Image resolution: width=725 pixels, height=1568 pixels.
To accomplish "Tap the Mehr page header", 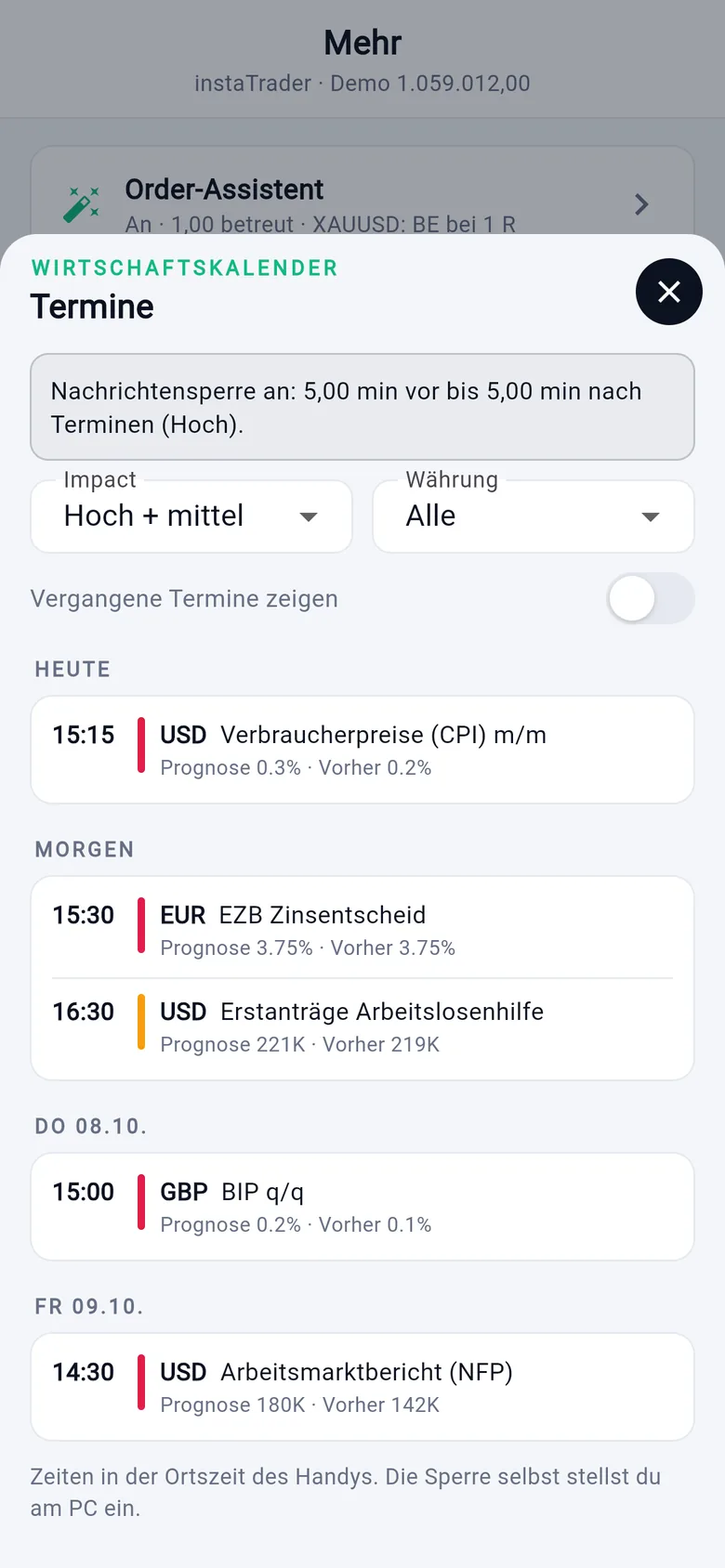I will coord(362,43).
